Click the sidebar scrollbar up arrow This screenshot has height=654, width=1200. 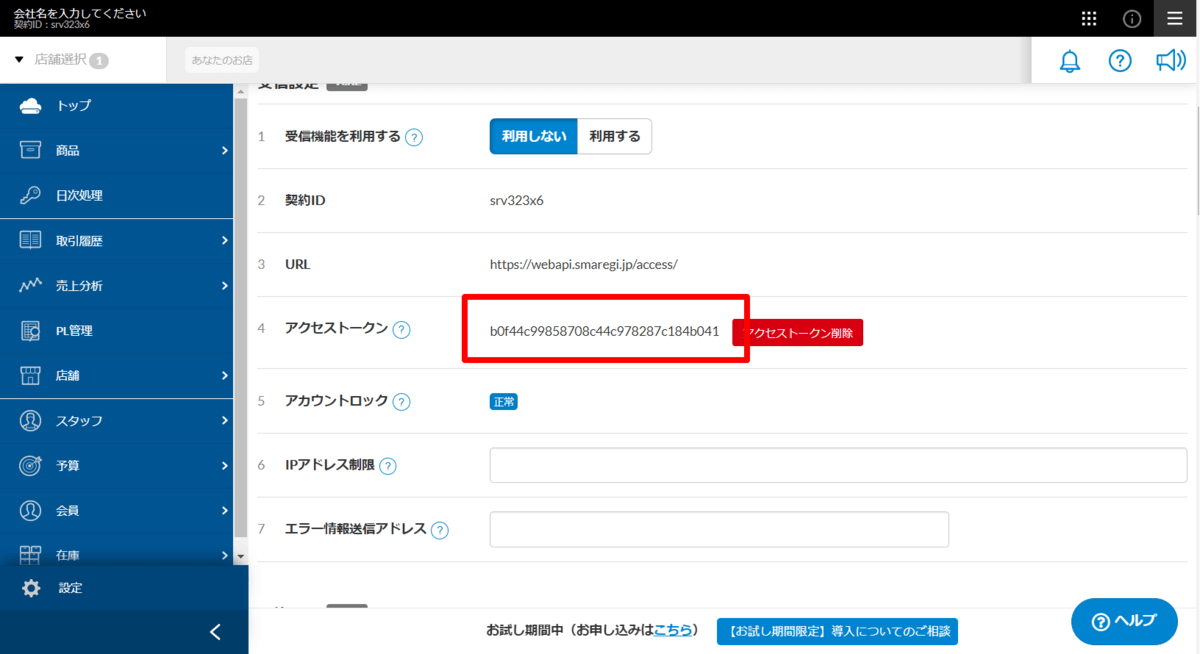click(240, 92)
